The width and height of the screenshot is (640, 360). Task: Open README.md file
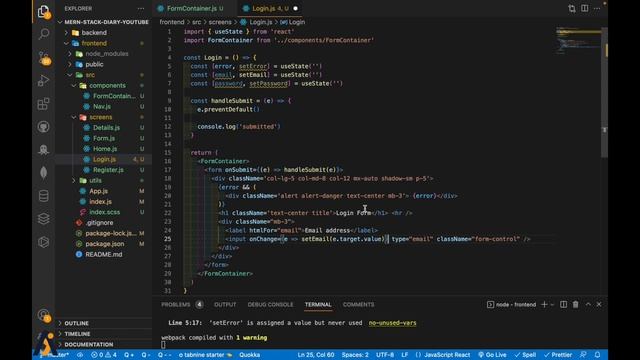pyautogui.click(x=104, y=254)
